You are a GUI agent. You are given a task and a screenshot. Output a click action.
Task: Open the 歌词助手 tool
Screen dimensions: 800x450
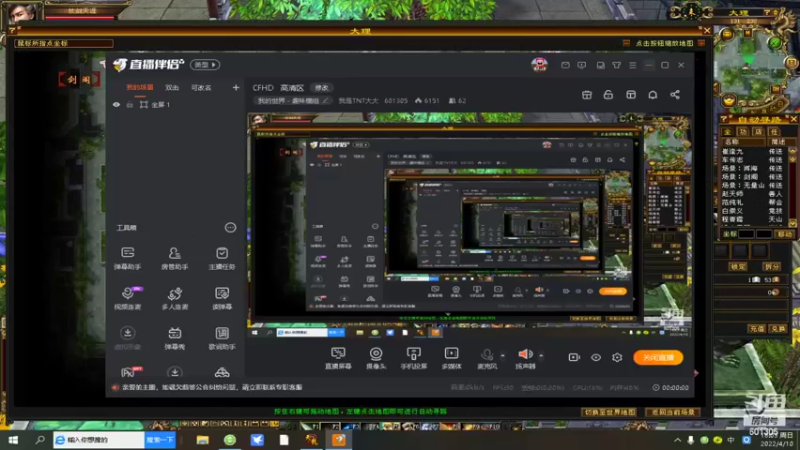222,338
